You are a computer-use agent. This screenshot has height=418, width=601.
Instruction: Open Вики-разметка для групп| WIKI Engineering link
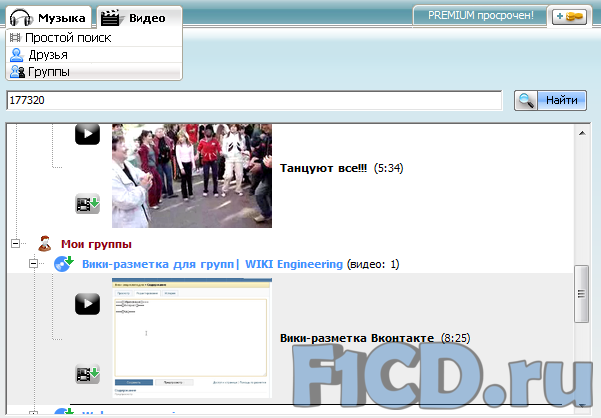(212, 264)
